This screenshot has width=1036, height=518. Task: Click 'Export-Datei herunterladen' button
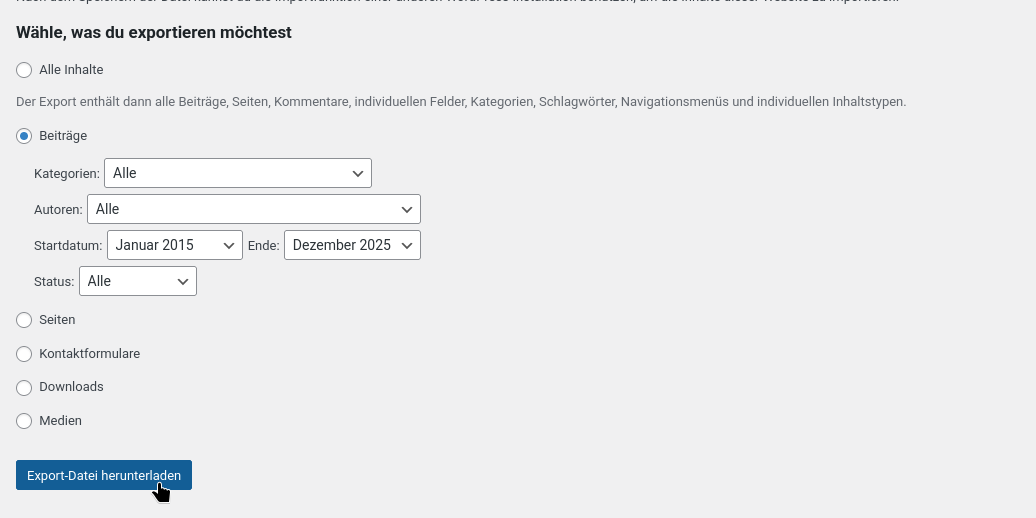103,475
